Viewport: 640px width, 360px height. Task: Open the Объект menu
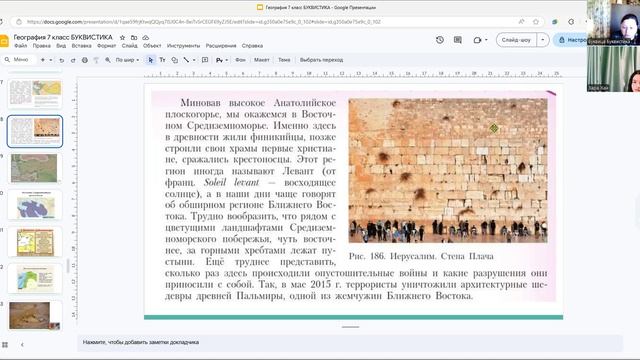click(x=152, y=46)
